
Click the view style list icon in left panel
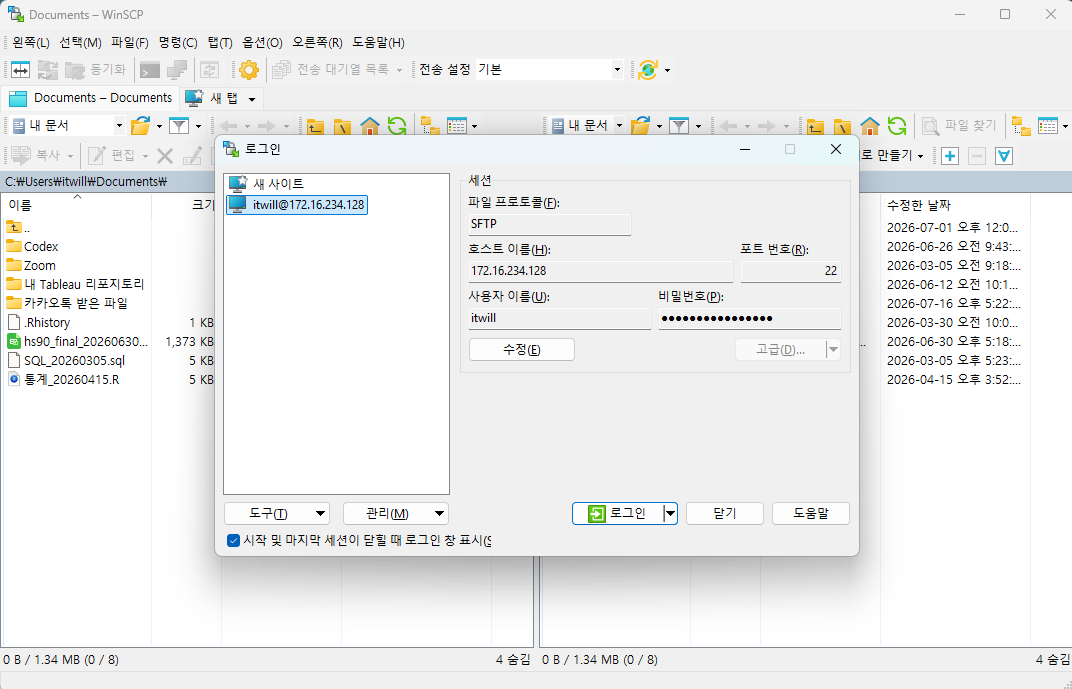click(456, 126)
